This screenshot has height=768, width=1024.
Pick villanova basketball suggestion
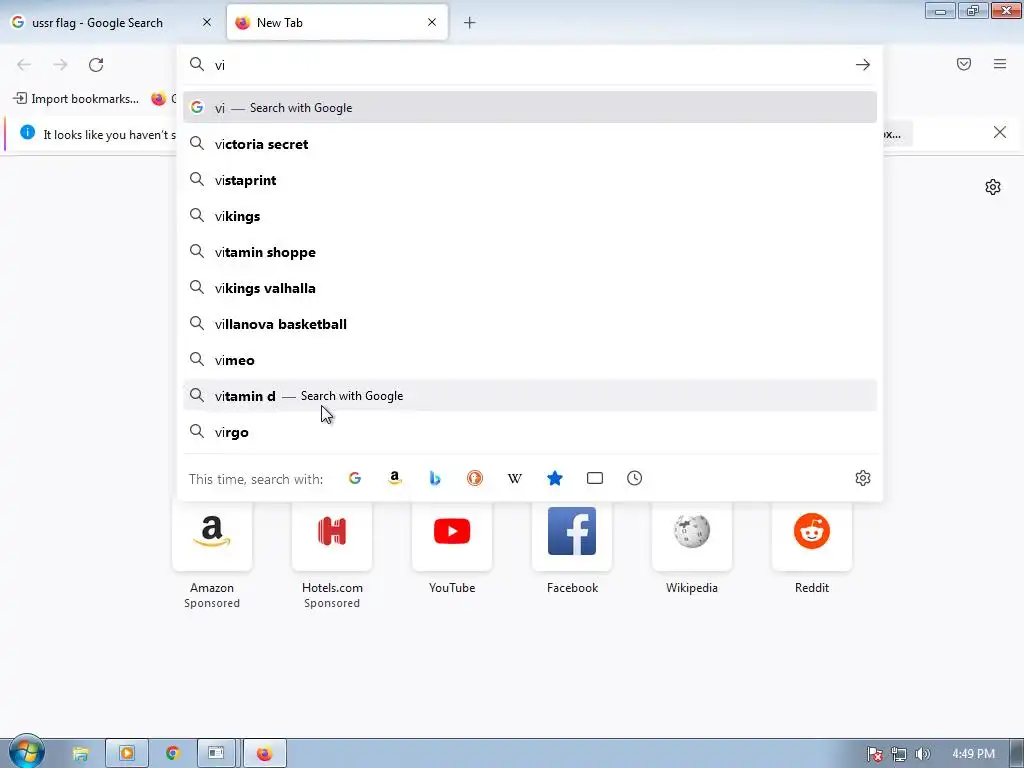point(530,324)
